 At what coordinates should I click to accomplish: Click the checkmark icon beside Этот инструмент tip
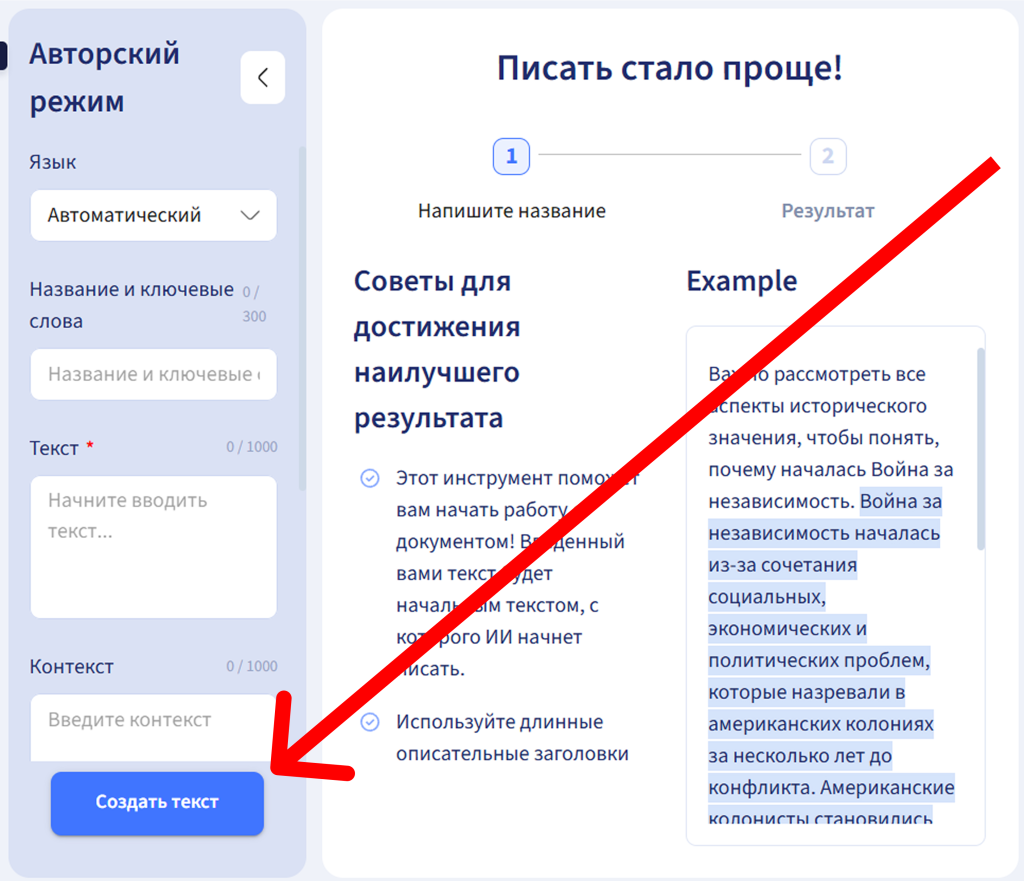pyautogui.click(x=370, y=478)
